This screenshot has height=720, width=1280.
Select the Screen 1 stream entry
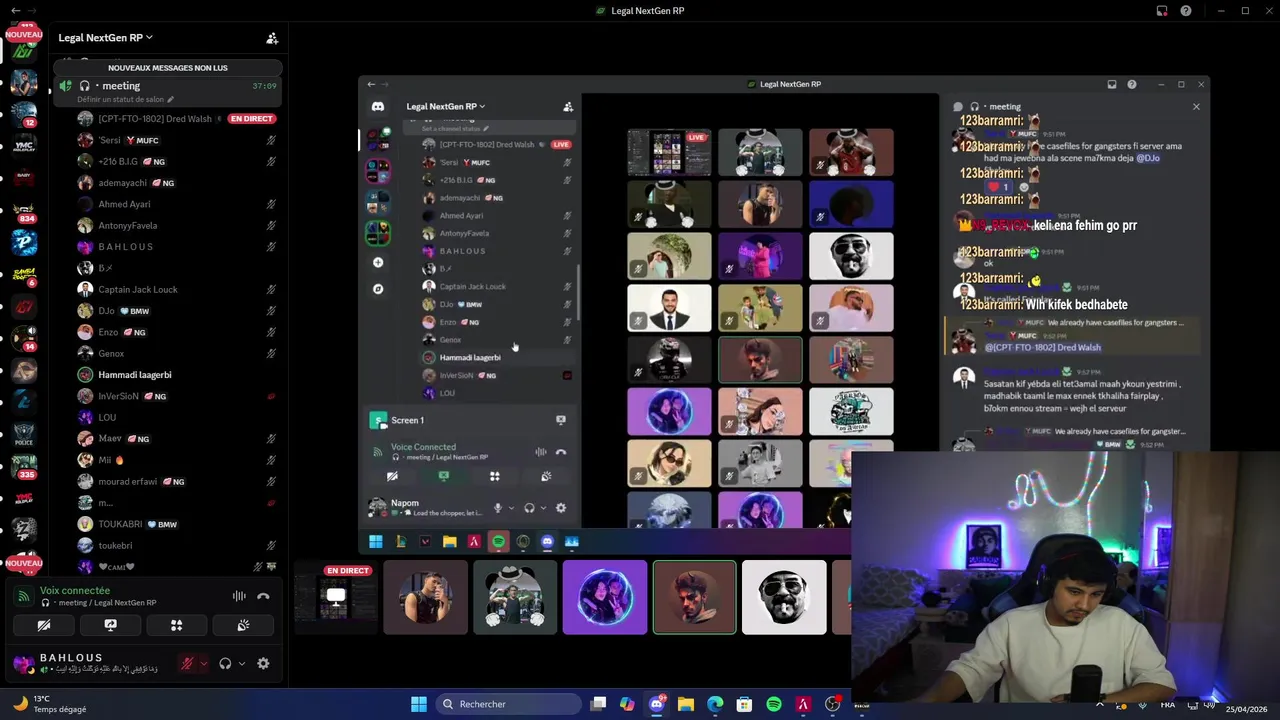click(x=468, y=420)
